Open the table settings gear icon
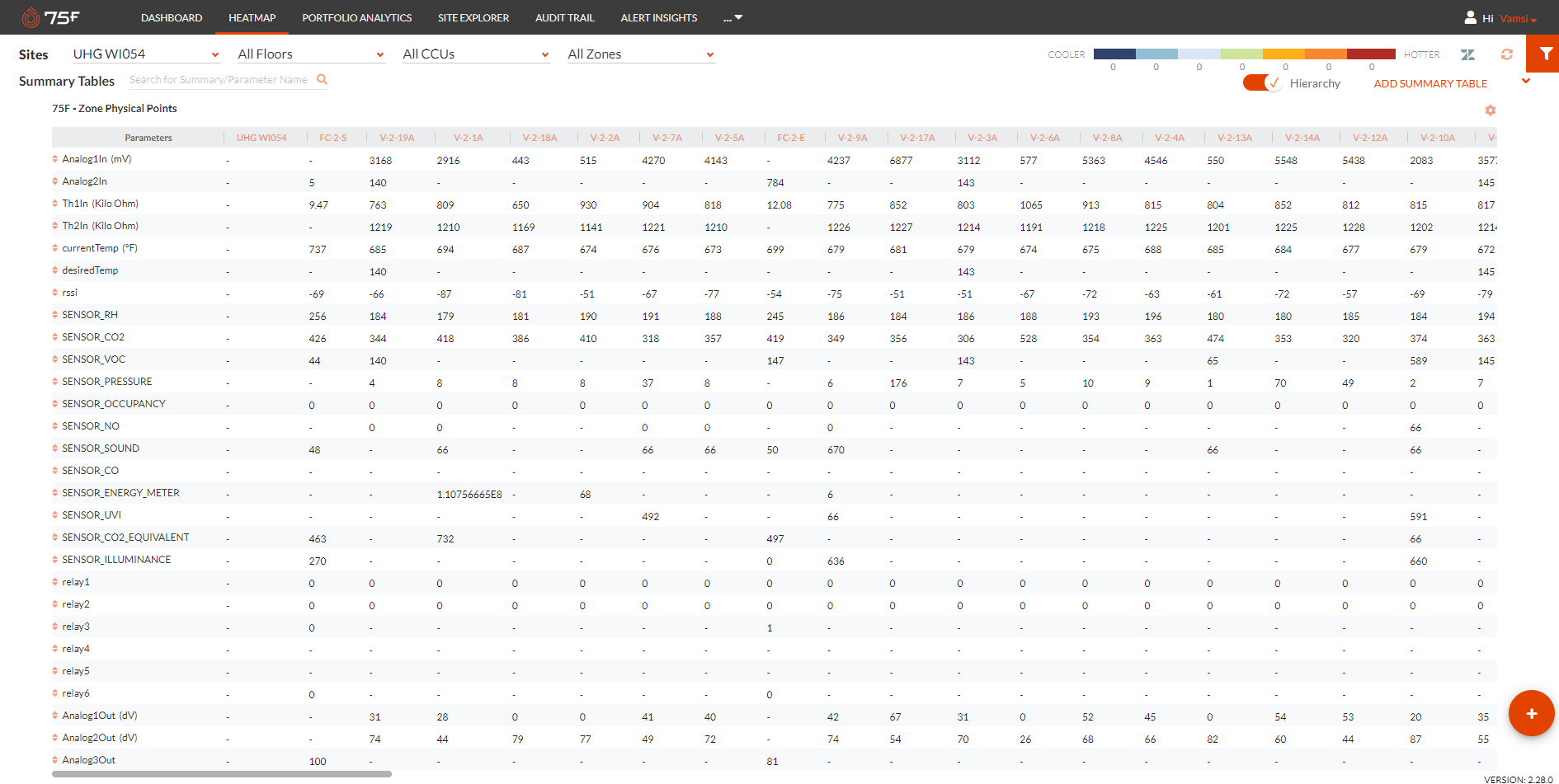 pyautogui.click(x=1491, y=110)
